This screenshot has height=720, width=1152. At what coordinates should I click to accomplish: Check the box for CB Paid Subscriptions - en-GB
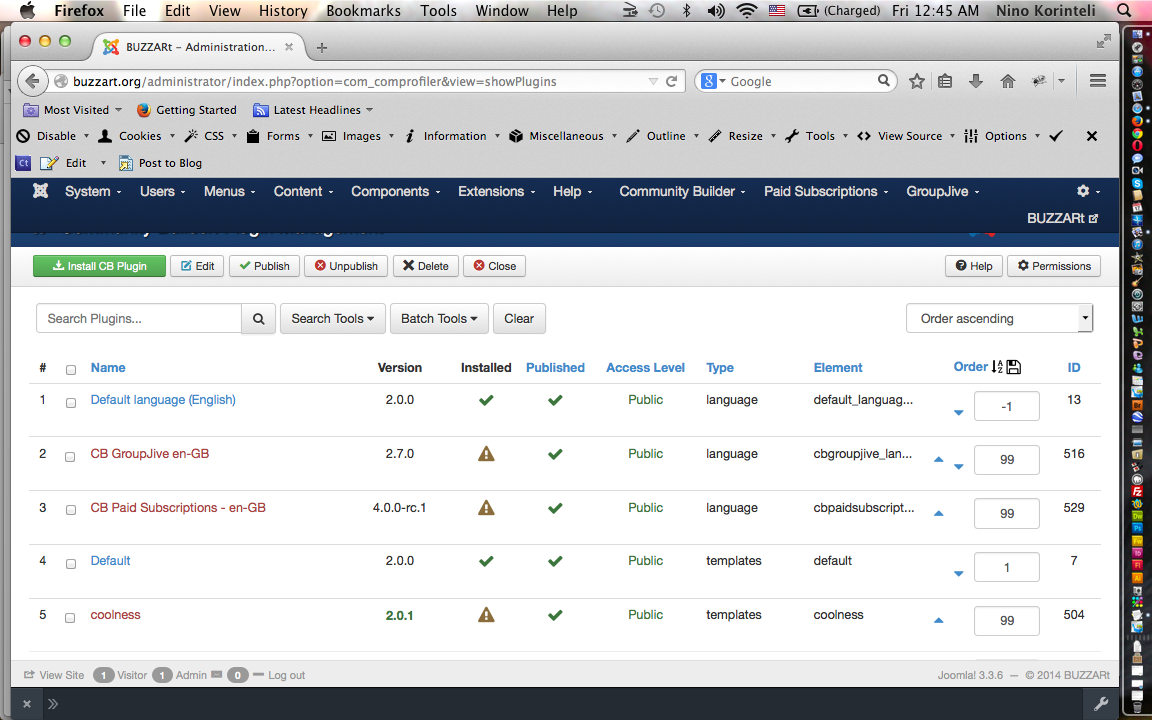[x=71, y=510]
